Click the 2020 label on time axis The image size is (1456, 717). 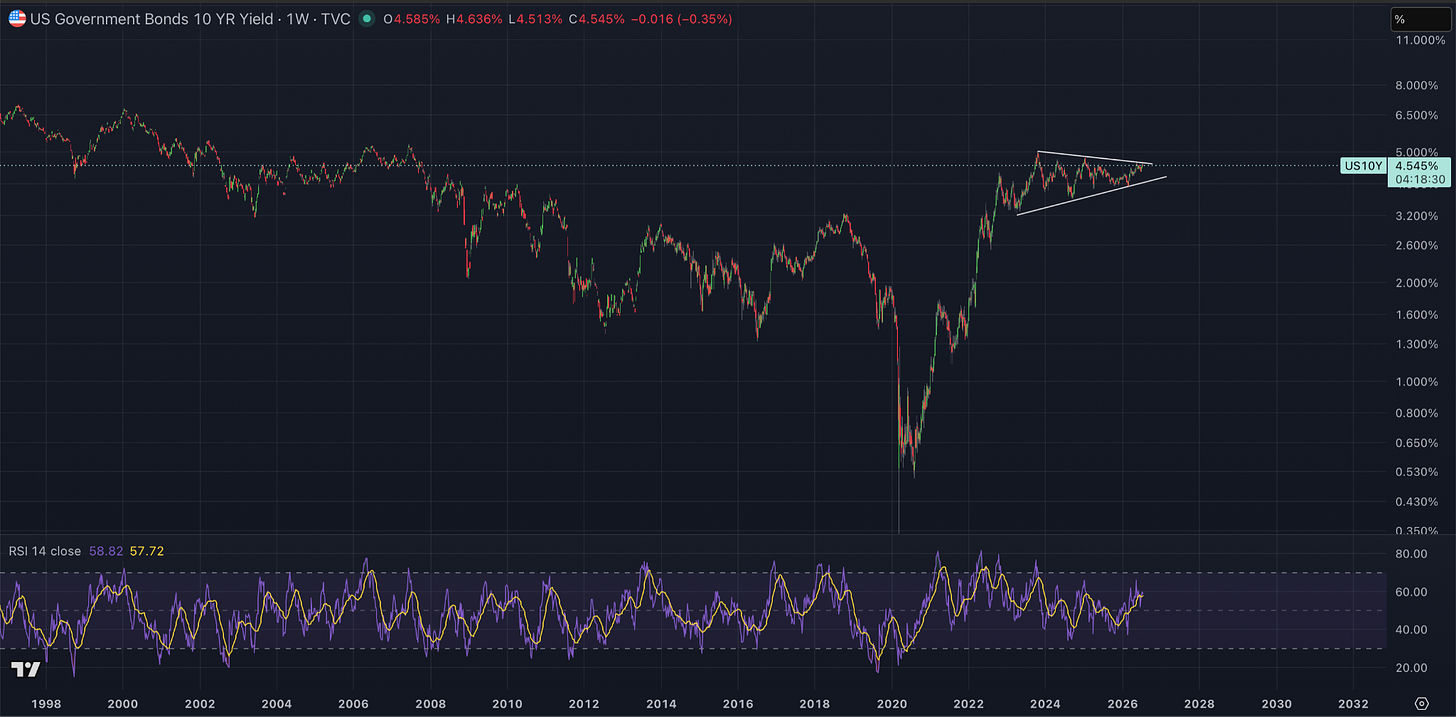[x=891, y=704]
